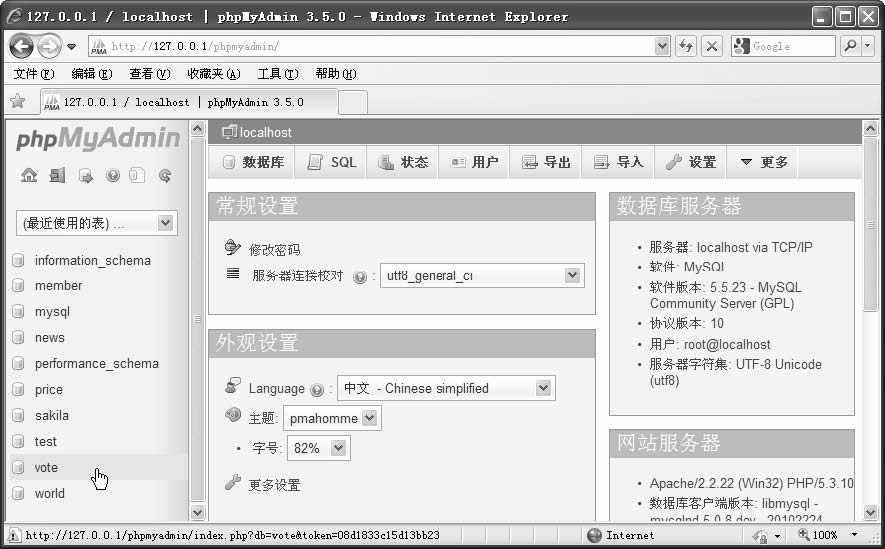Click navigation panel scroll down arrow
Viewport: 885px width, 549px height.
click(x=197, y=512)
